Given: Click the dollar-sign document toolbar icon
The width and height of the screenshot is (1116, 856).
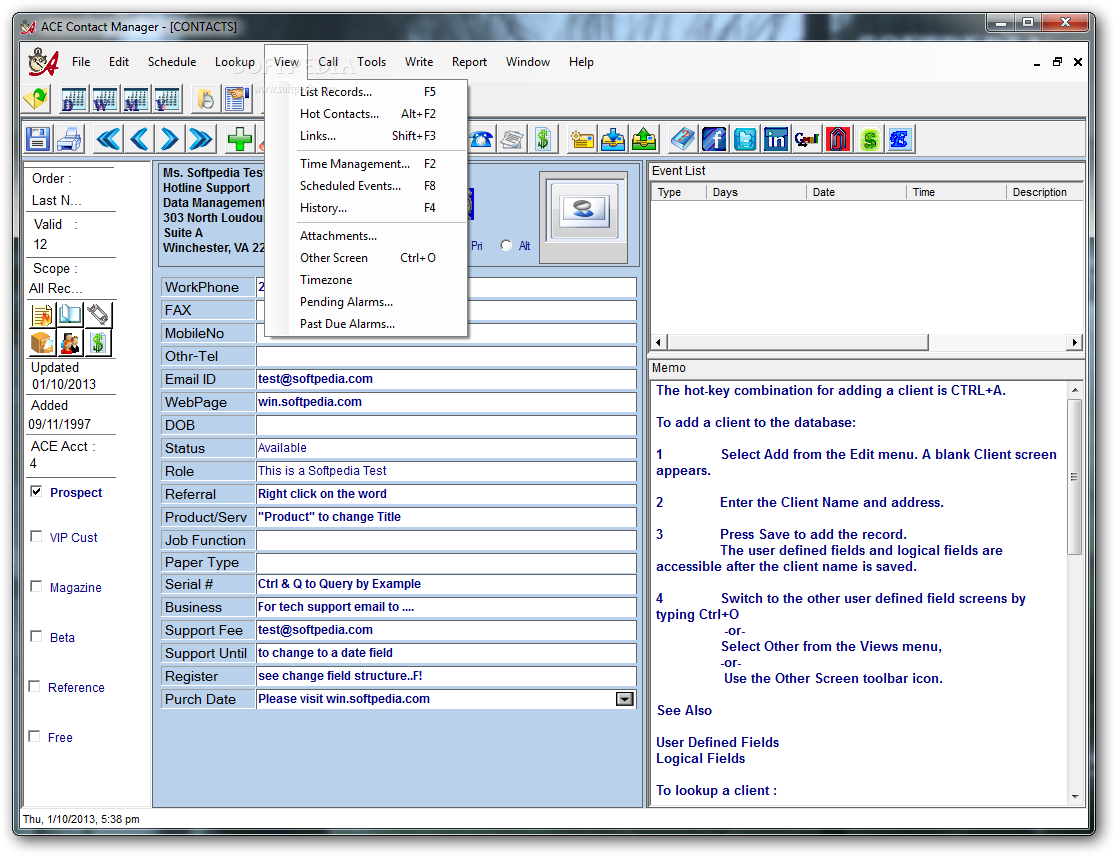Looking at the screenshot, I should point(543,139).
